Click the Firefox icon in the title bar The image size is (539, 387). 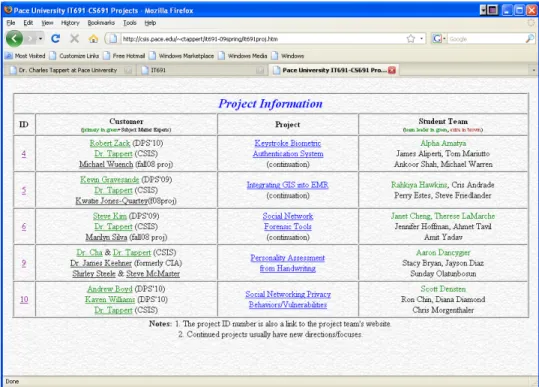click(8, 10)
